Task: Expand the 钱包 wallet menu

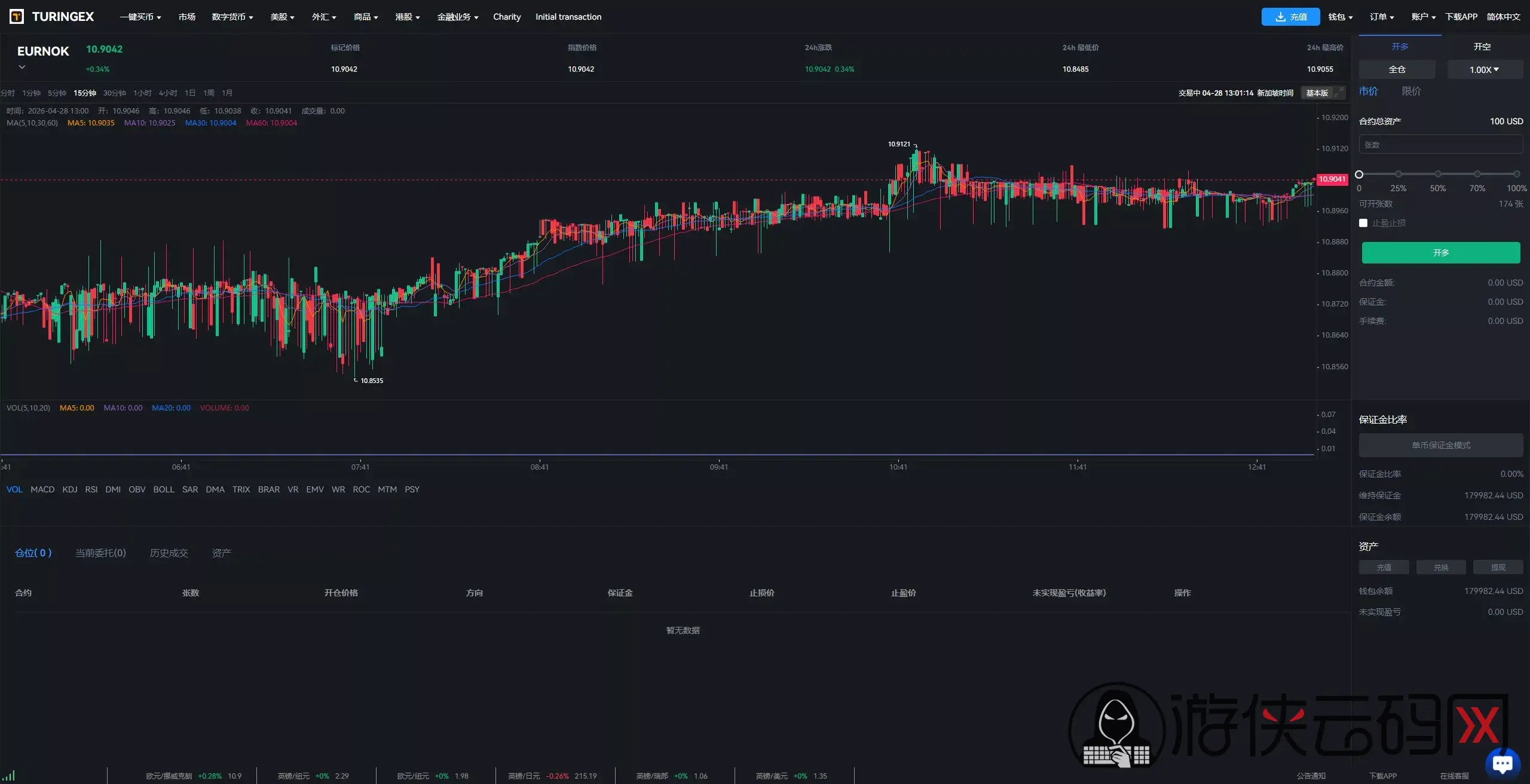Action: 1341,17
